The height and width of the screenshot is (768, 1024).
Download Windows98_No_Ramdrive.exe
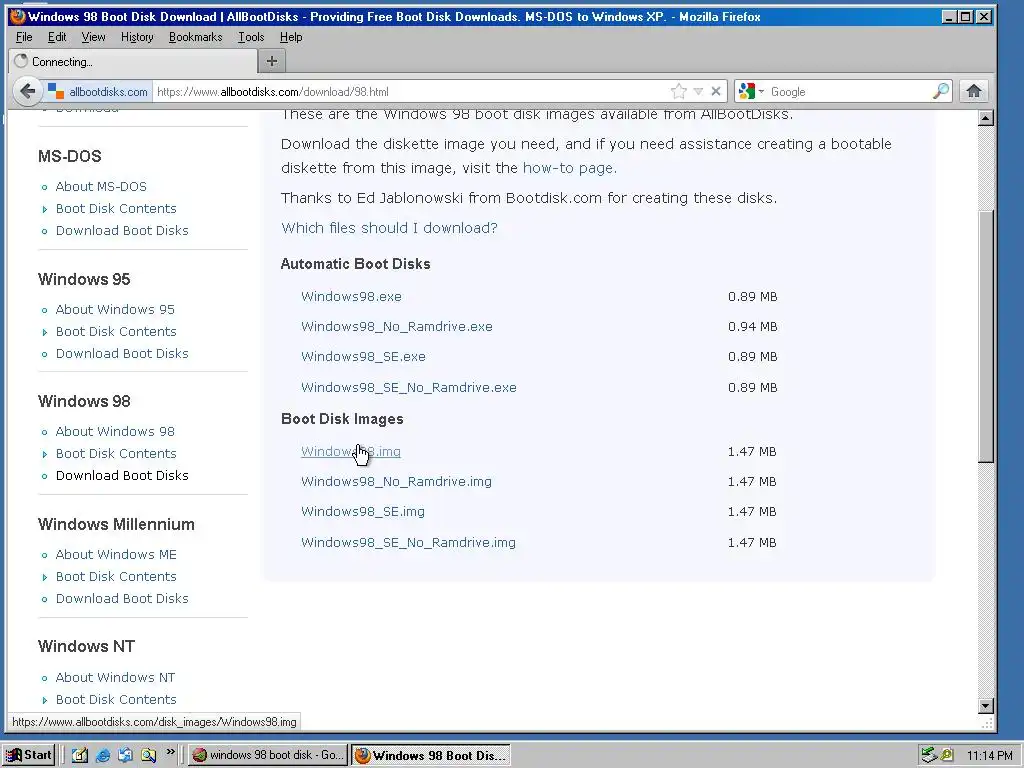click(396, 327)
